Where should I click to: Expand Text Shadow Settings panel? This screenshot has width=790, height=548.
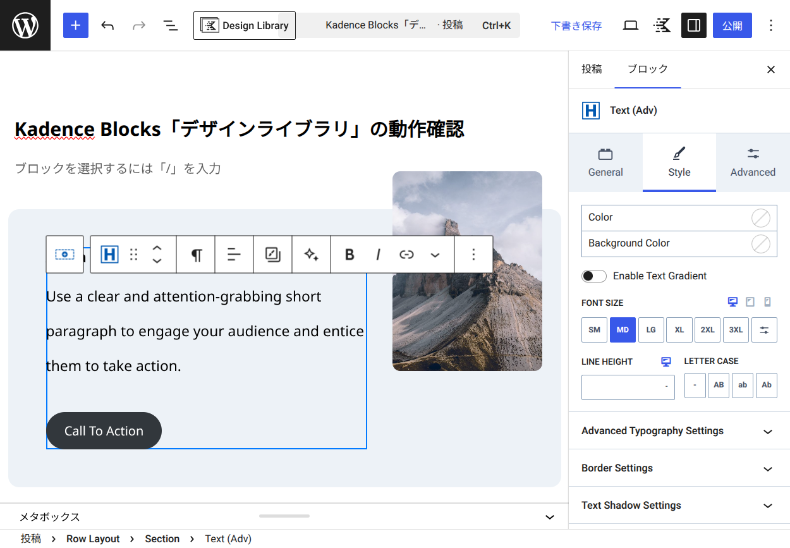click(x=677, y=506)
